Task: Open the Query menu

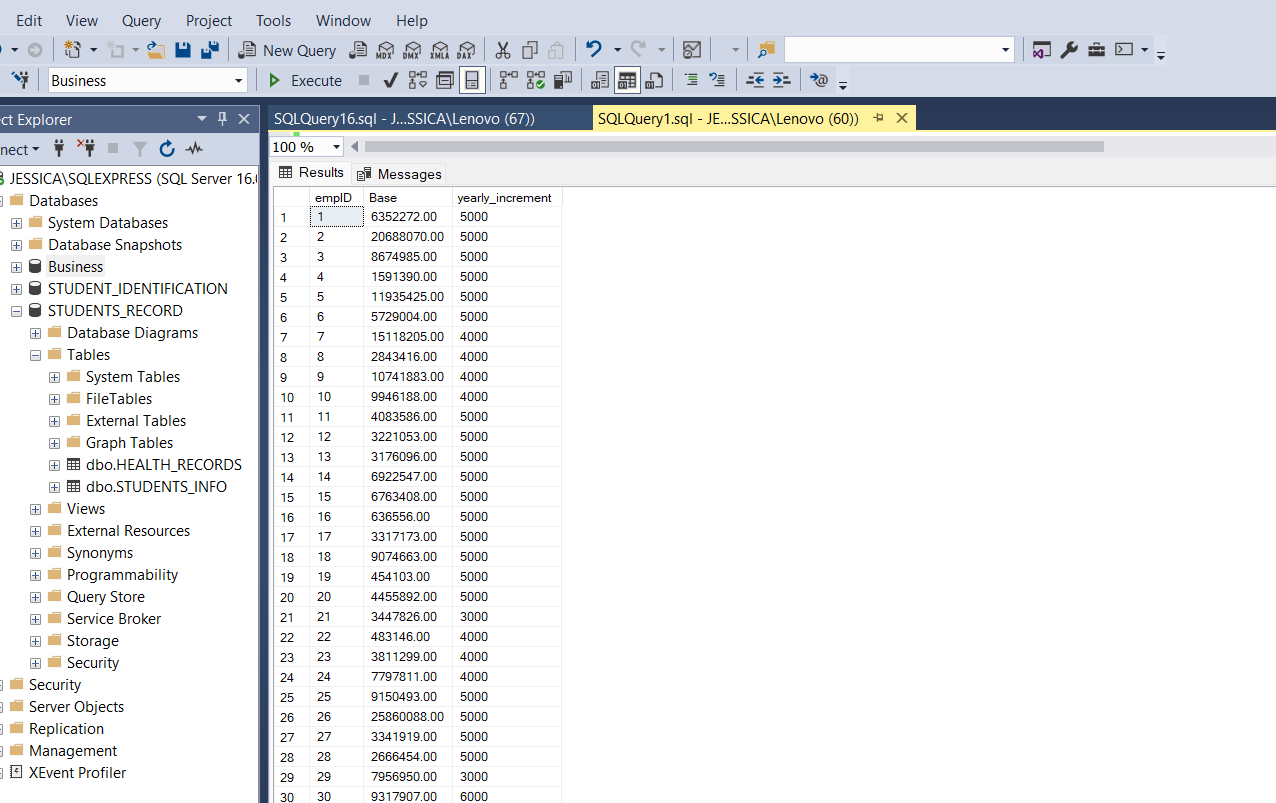Action: (x=140, y=20)
